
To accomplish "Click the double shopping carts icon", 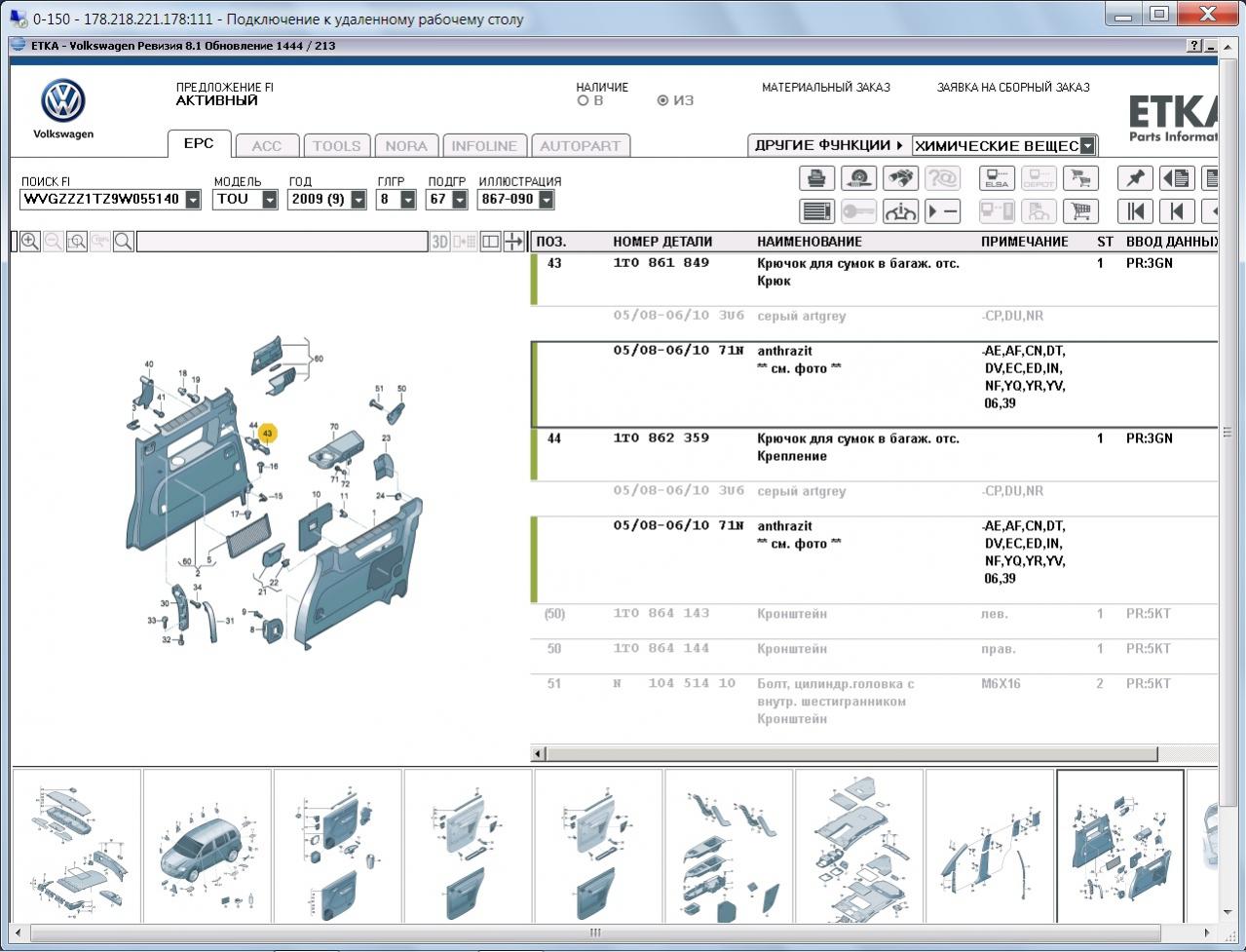I will pyautogui.click(x=1079, y=178).
